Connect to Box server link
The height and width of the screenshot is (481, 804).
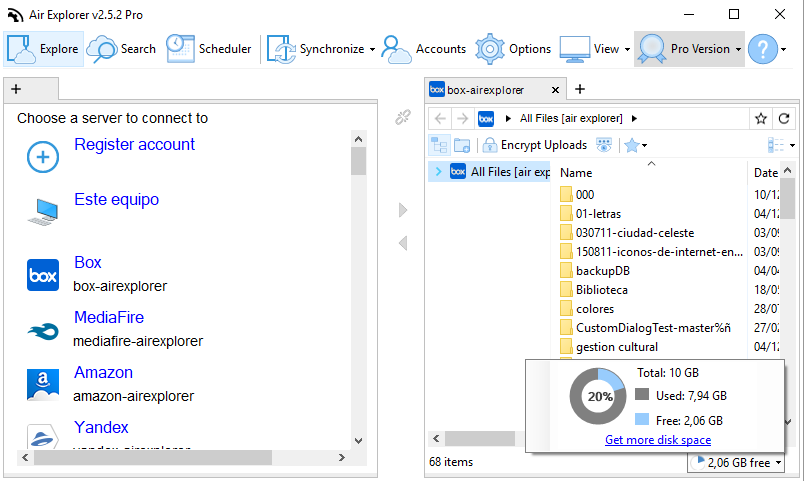tap(88, 263)
